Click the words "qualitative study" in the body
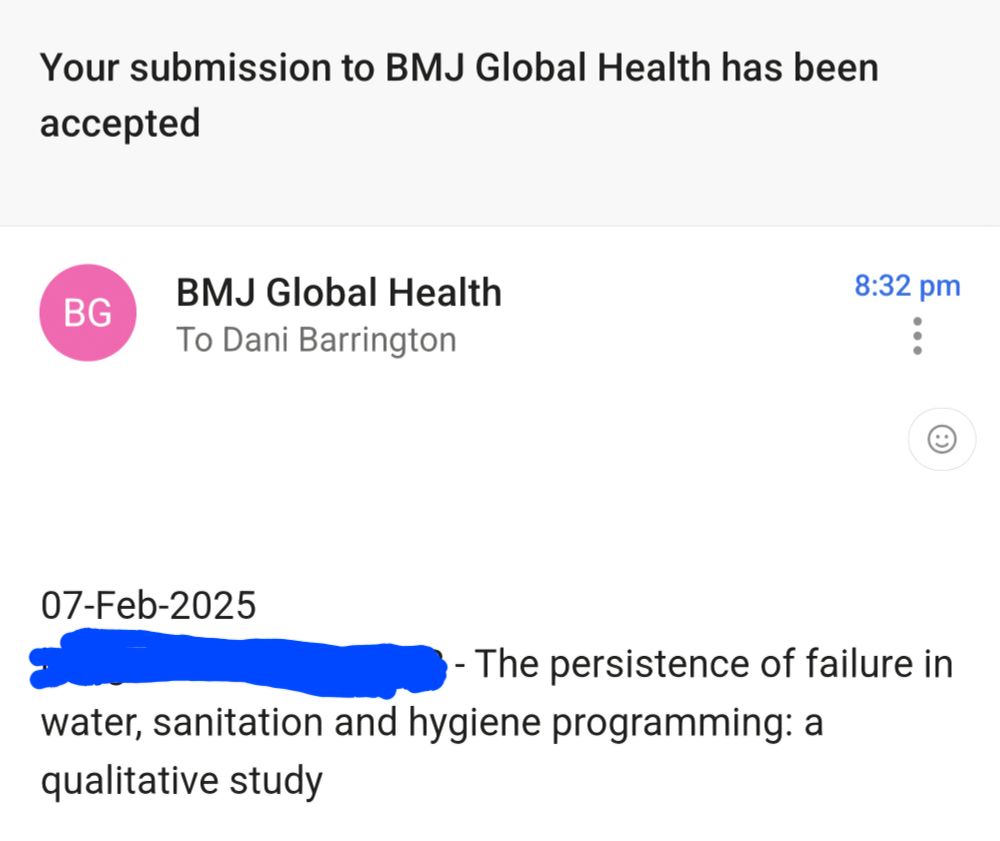 pyautogui.click(x=182, y=781)
